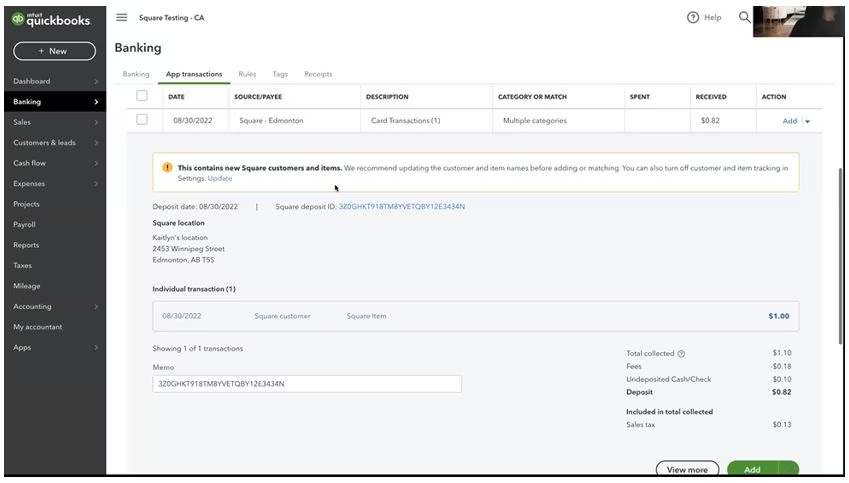Check the Square - Edmonton transaction checkbox

(142, 120)
